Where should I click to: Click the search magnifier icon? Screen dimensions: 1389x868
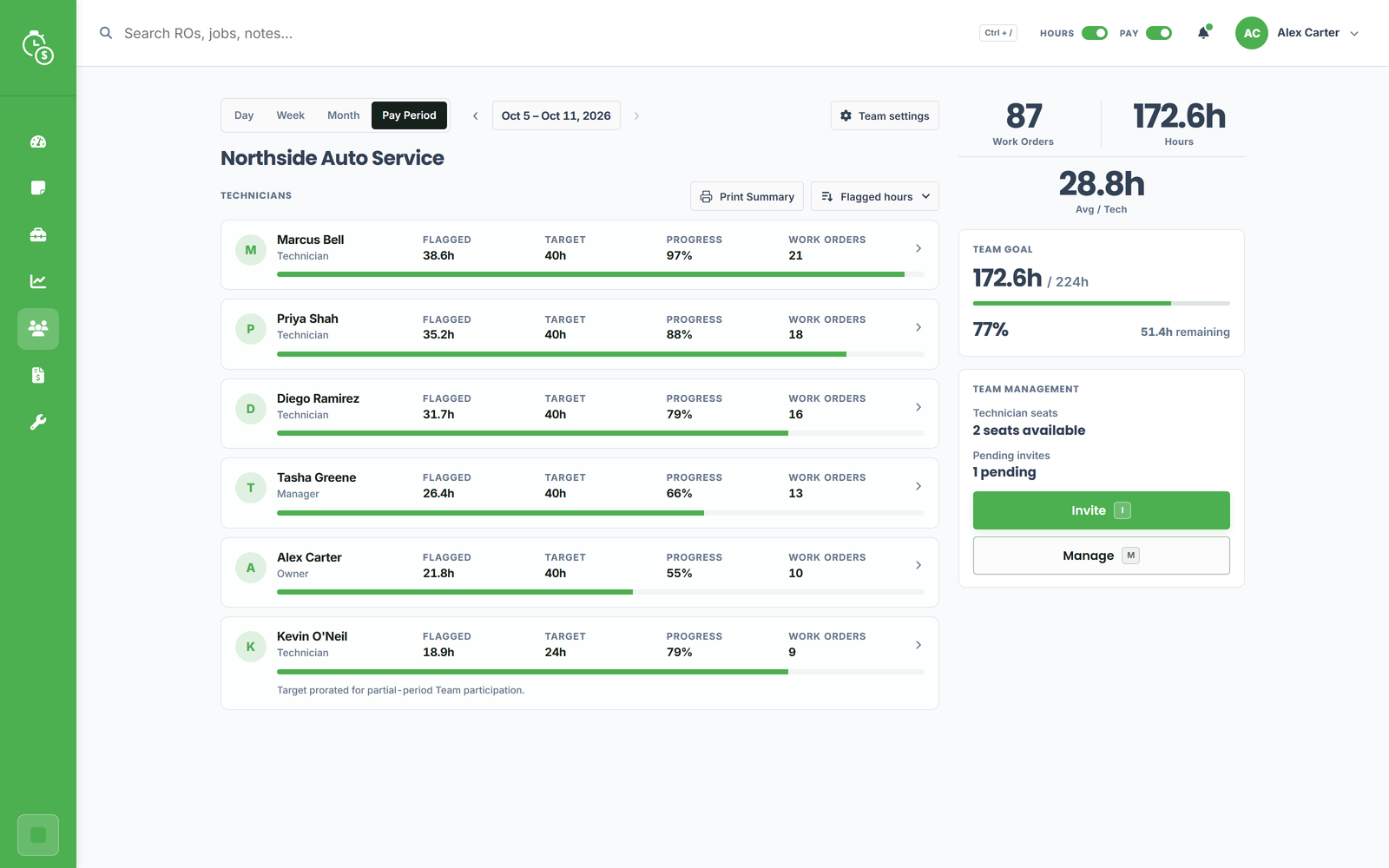pyautogui.click(x=106, y=33)
